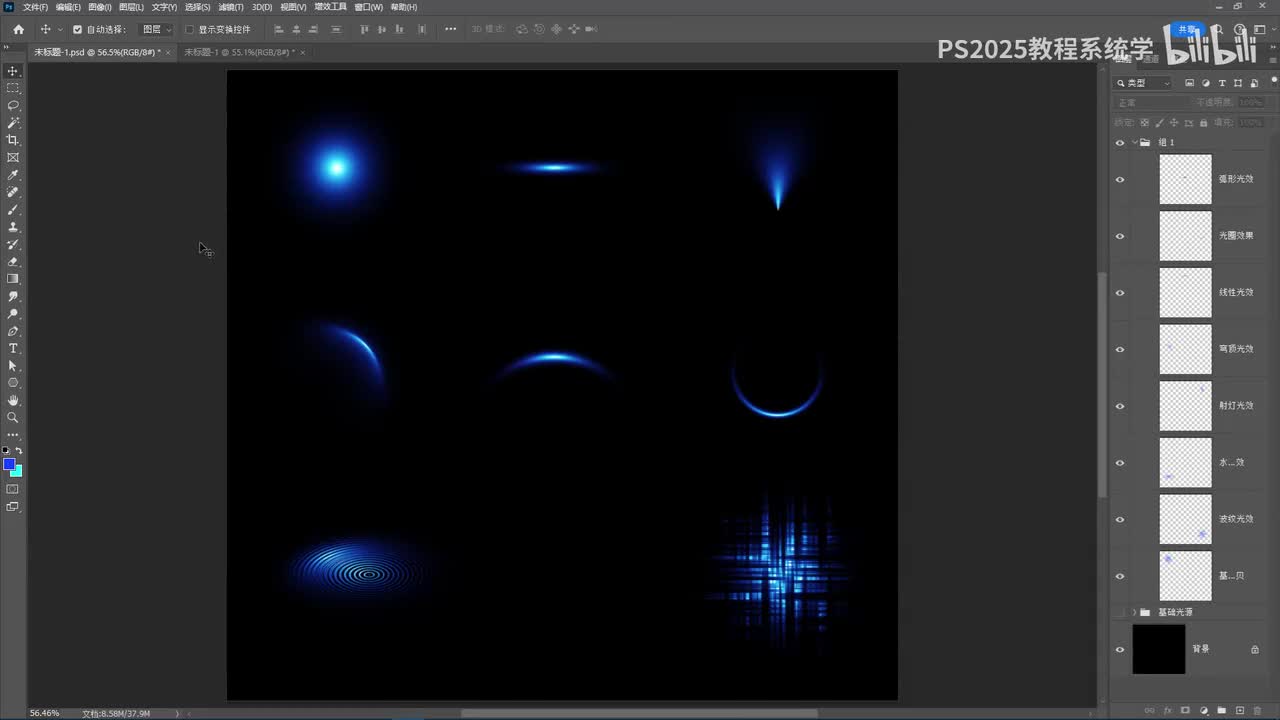Select the Horizontal Type tool
Viewport: 1280px width, 720px height.
click(13, 348)
